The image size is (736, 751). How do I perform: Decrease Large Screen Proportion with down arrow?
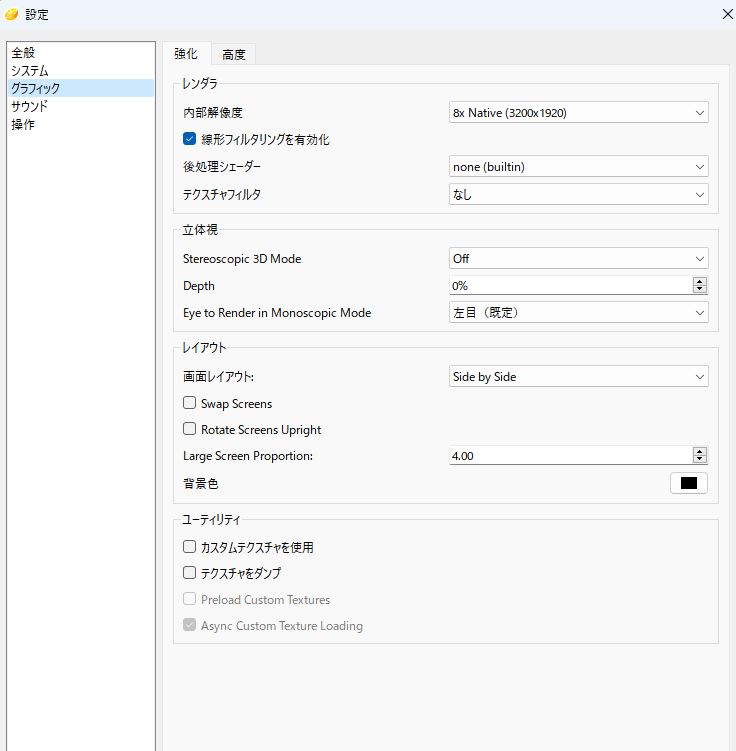pos(699,459)
